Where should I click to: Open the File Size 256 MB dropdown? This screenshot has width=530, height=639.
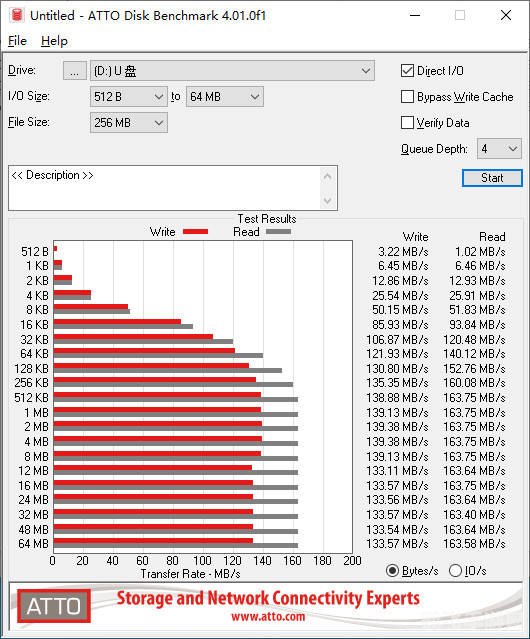coord(129,123)
